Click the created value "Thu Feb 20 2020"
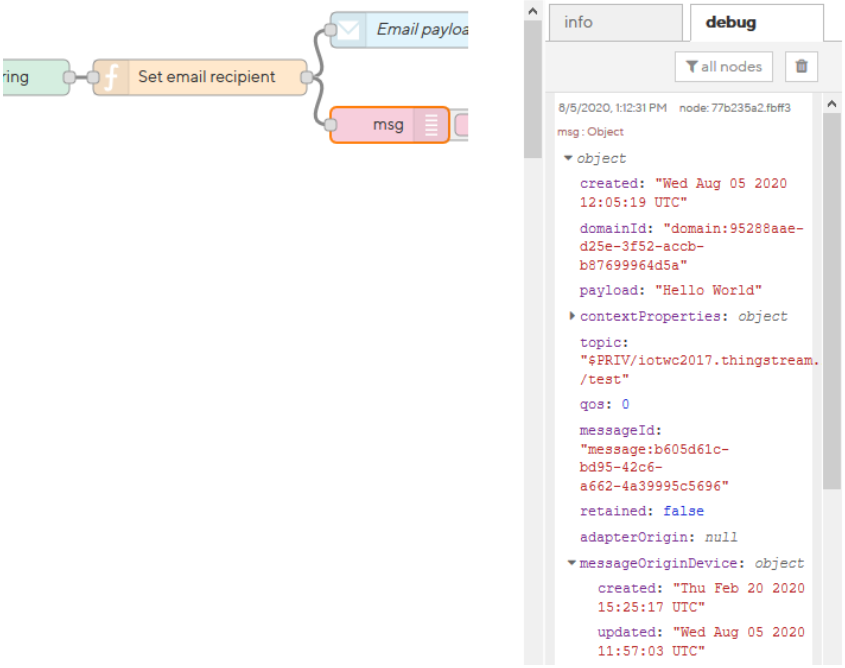Viewport: 845px width, 668px height. coord(701,597)
